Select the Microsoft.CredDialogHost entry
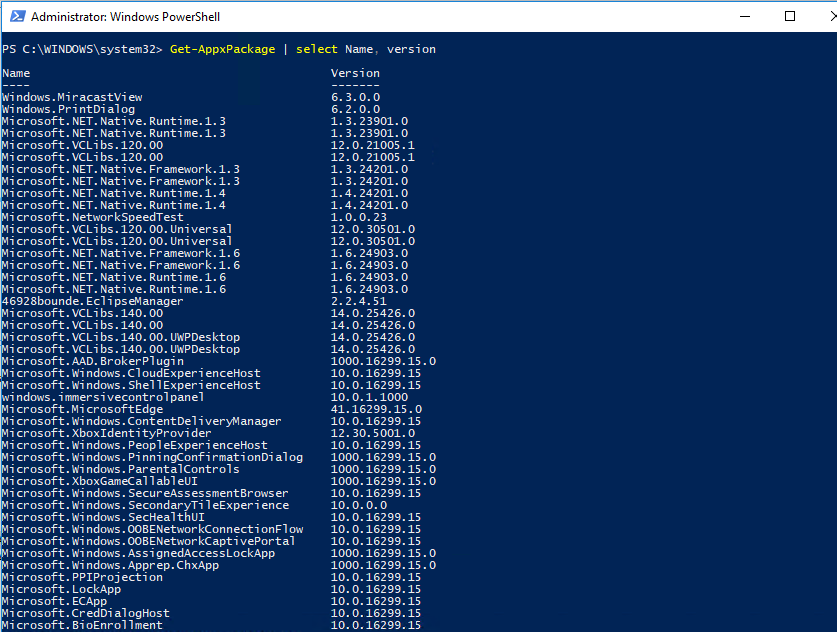This screenshot has height=632, width=837. click(86, 613)
